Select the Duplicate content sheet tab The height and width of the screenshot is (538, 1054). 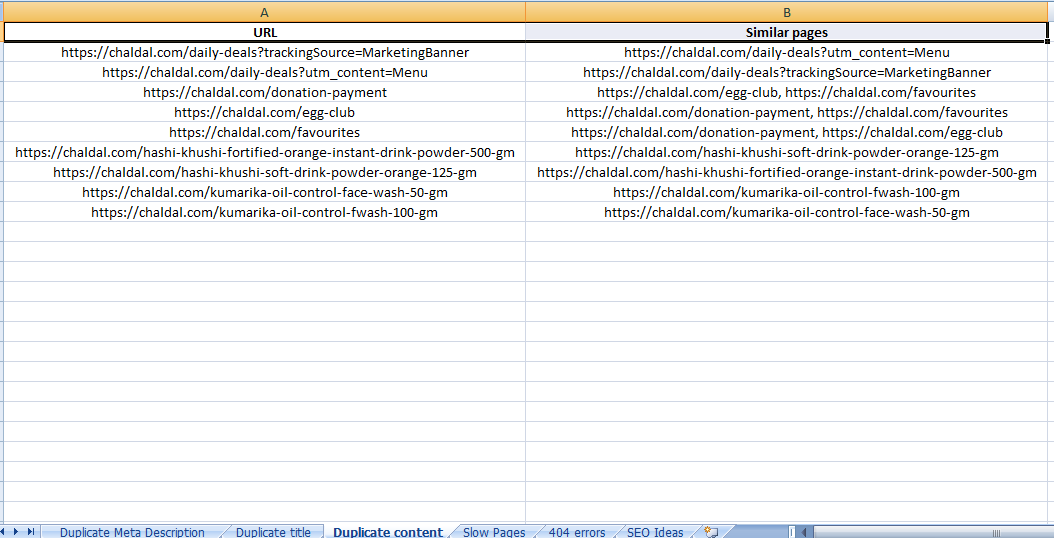(x=388, y=532)
